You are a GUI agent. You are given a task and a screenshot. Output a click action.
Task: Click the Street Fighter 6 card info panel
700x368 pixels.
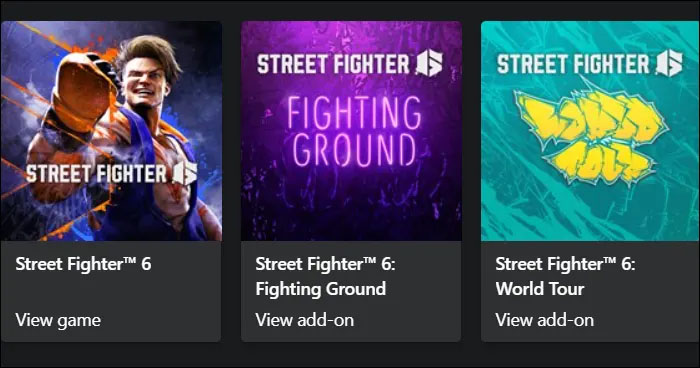(x=111, y=292)
